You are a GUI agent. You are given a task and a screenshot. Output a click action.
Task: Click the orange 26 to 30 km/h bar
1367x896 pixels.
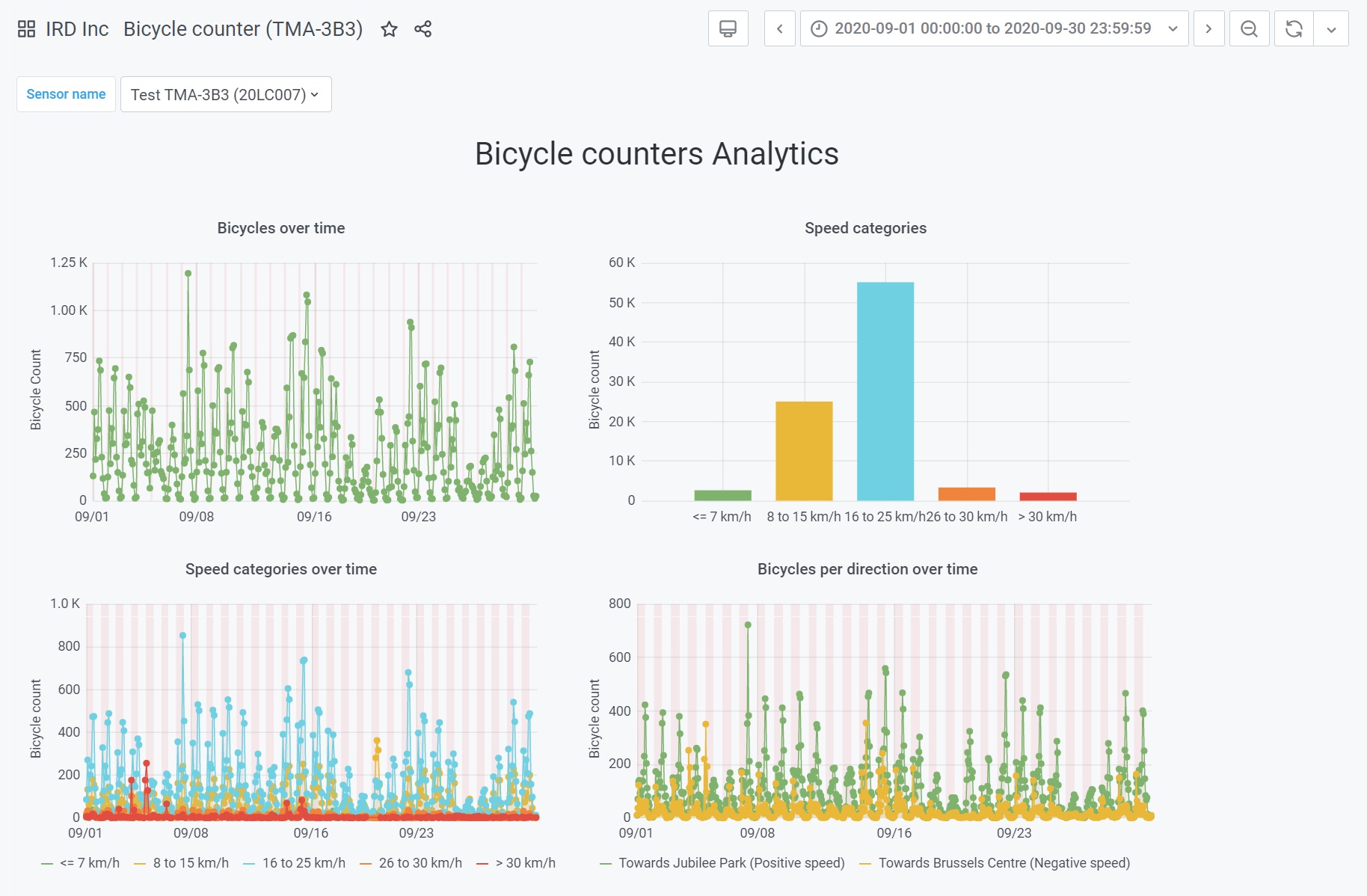tap(967, 494)
